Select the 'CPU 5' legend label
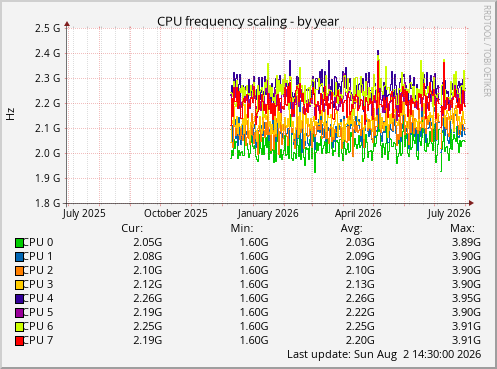Image resolution: width=497 pixels, height=369 pixels. (38, 312)
